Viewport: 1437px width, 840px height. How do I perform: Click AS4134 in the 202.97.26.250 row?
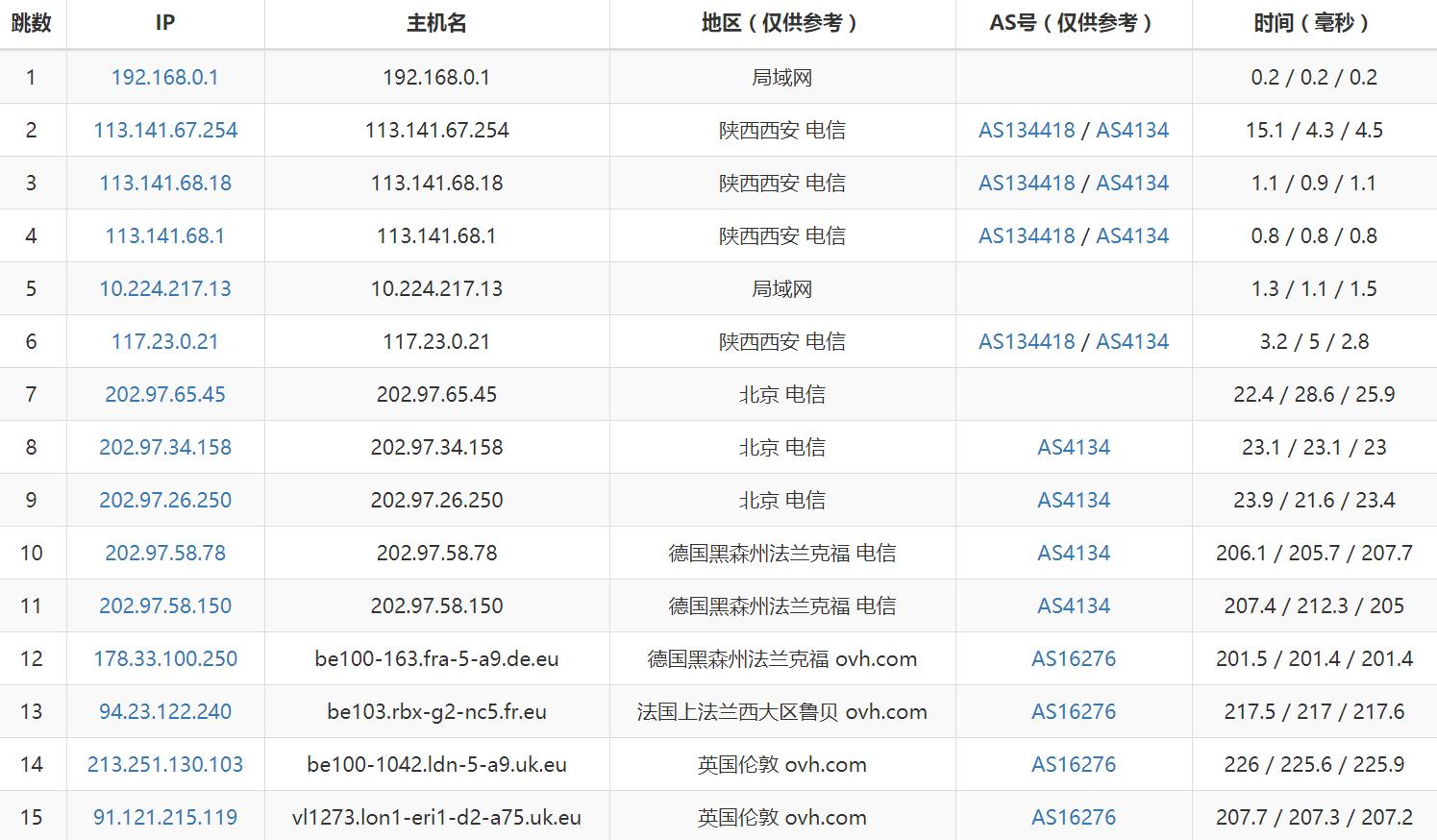click(1074, 500)
